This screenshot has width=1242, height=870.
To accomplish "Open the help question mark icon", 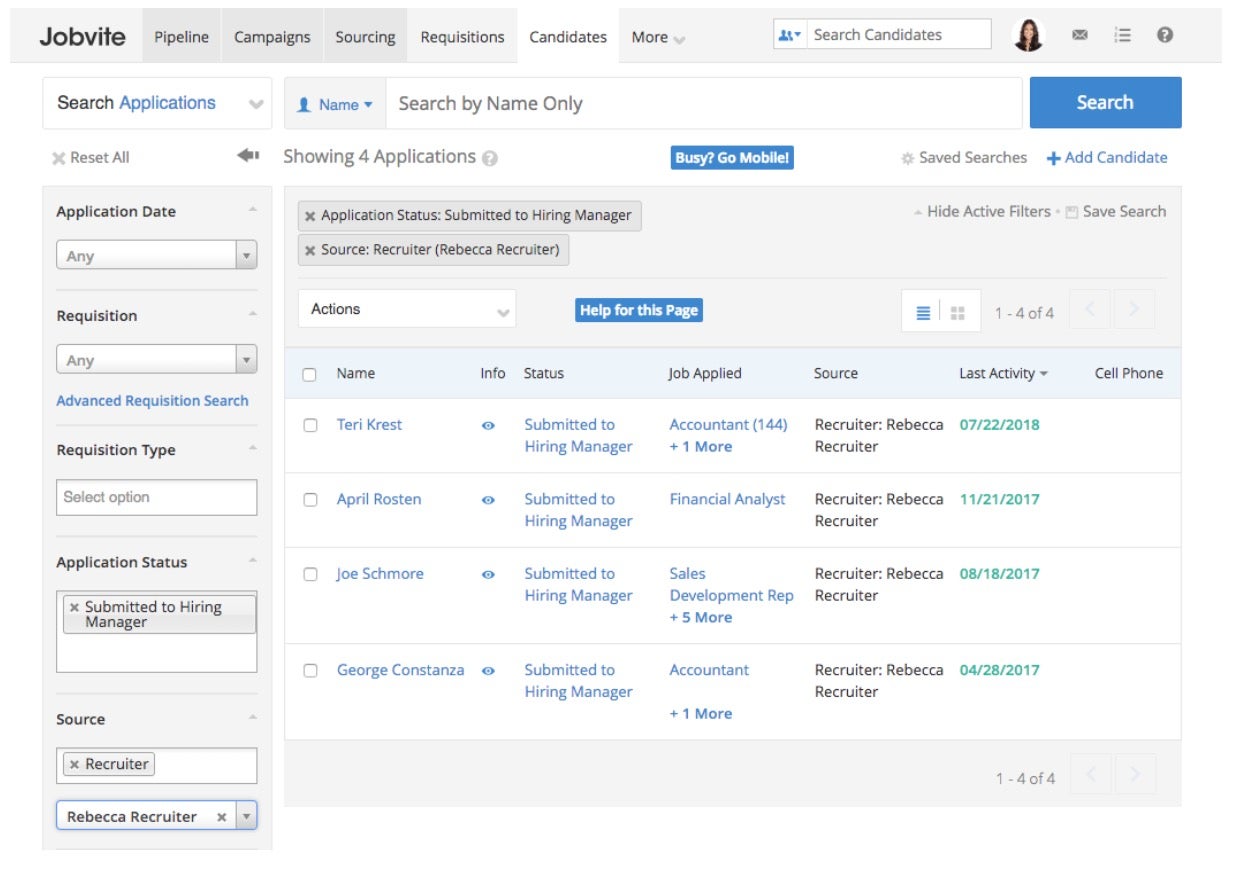I will click(x=1164, y=35).
